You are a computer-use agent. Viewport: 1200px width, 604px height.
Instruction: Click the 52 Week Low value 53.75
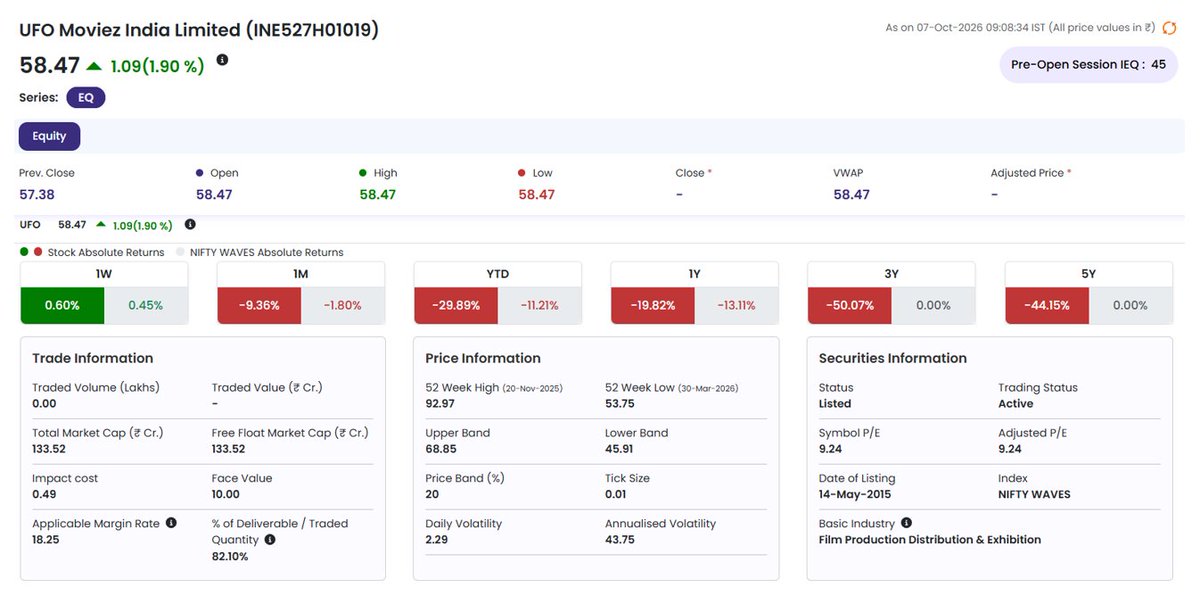pyautogui.click(x=621, y=404)
